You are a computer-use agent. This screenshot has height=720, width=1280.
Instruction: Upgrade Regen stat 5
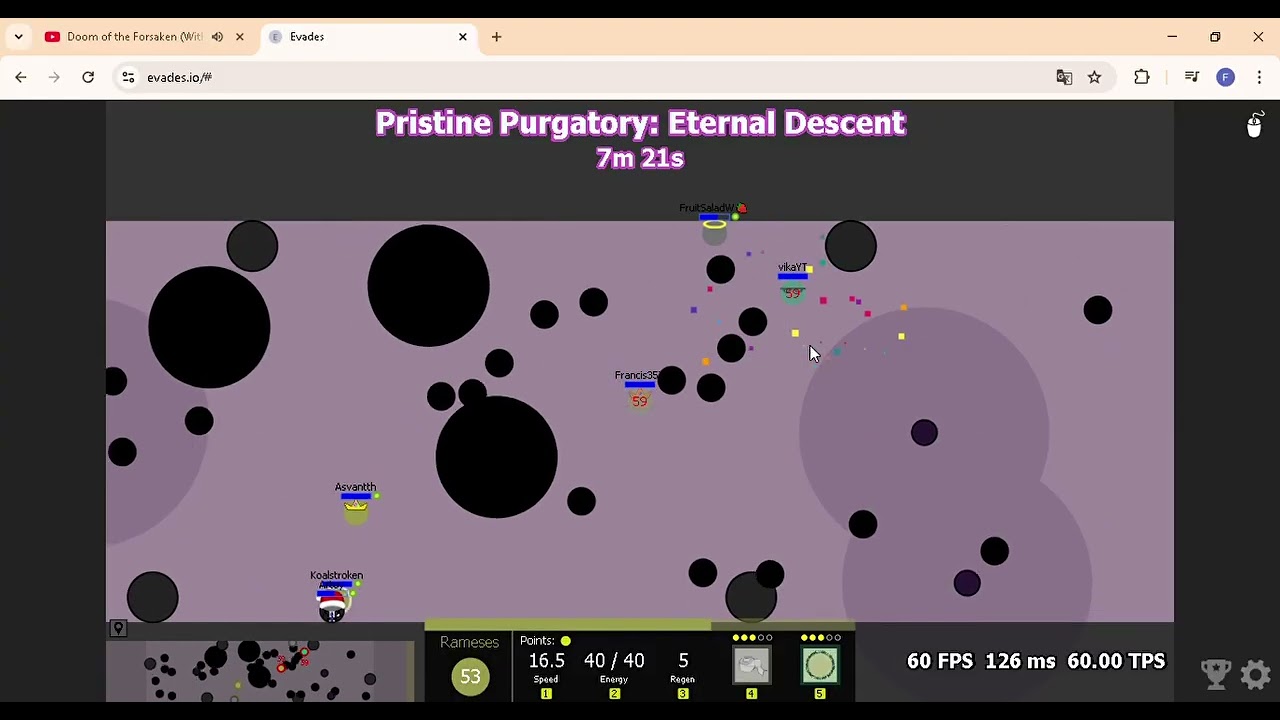pos(683,669)
